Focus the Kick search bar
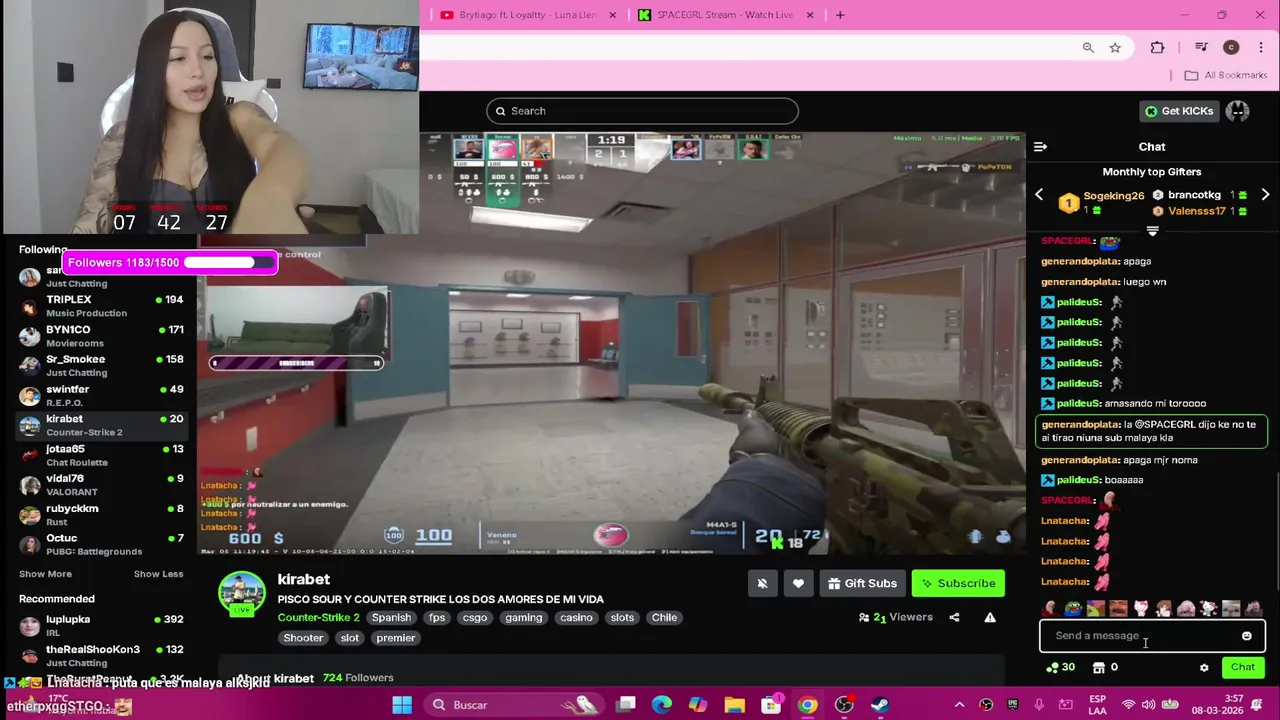Image resolution: width=1280 pixels, height=720 pixels. [642, 111]
